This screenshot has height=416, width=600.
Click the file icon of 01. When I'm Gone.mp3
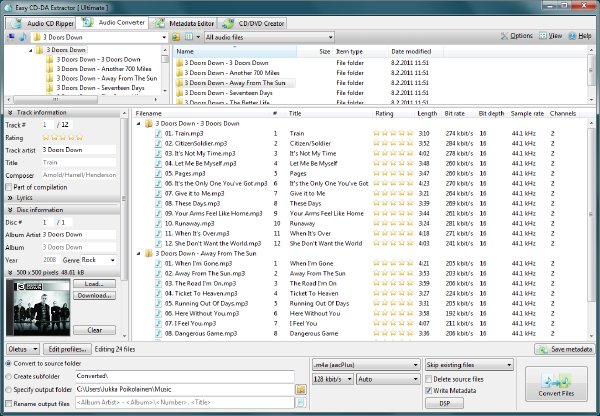click(158, 263)
